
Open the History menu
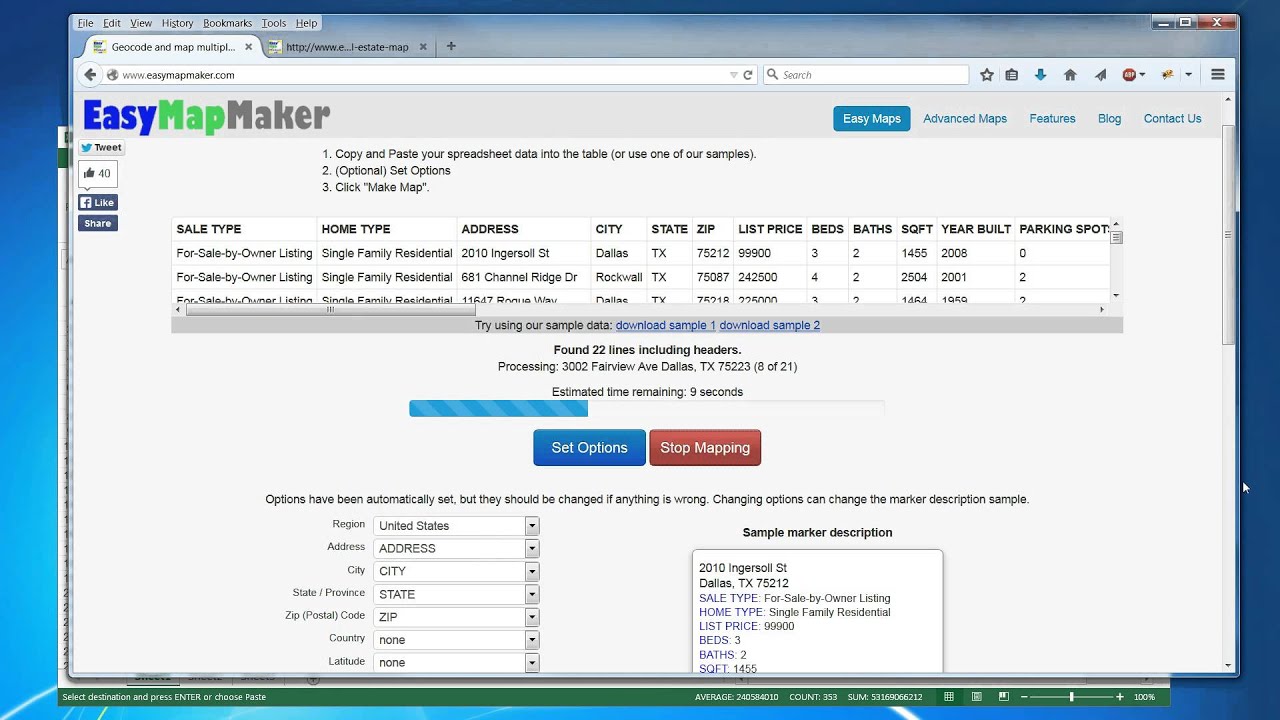pos(177,23)
